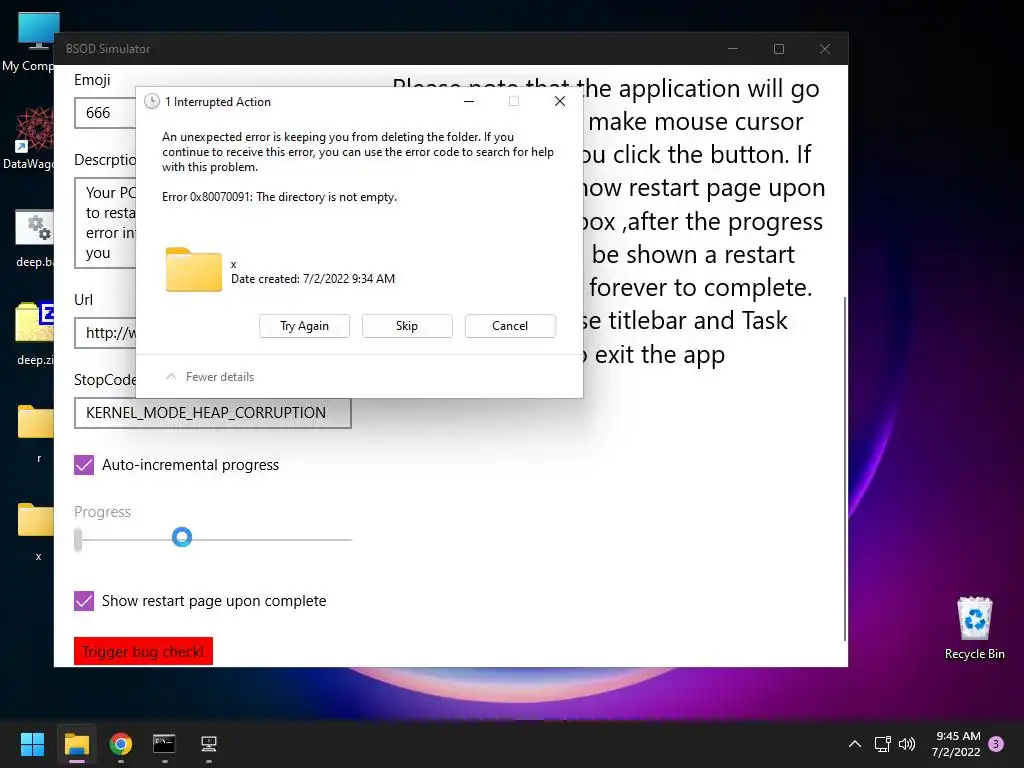Viewport: 1024px width, 768px height.
Task: Open the notification badge showing 3
Action: (996, 743)
